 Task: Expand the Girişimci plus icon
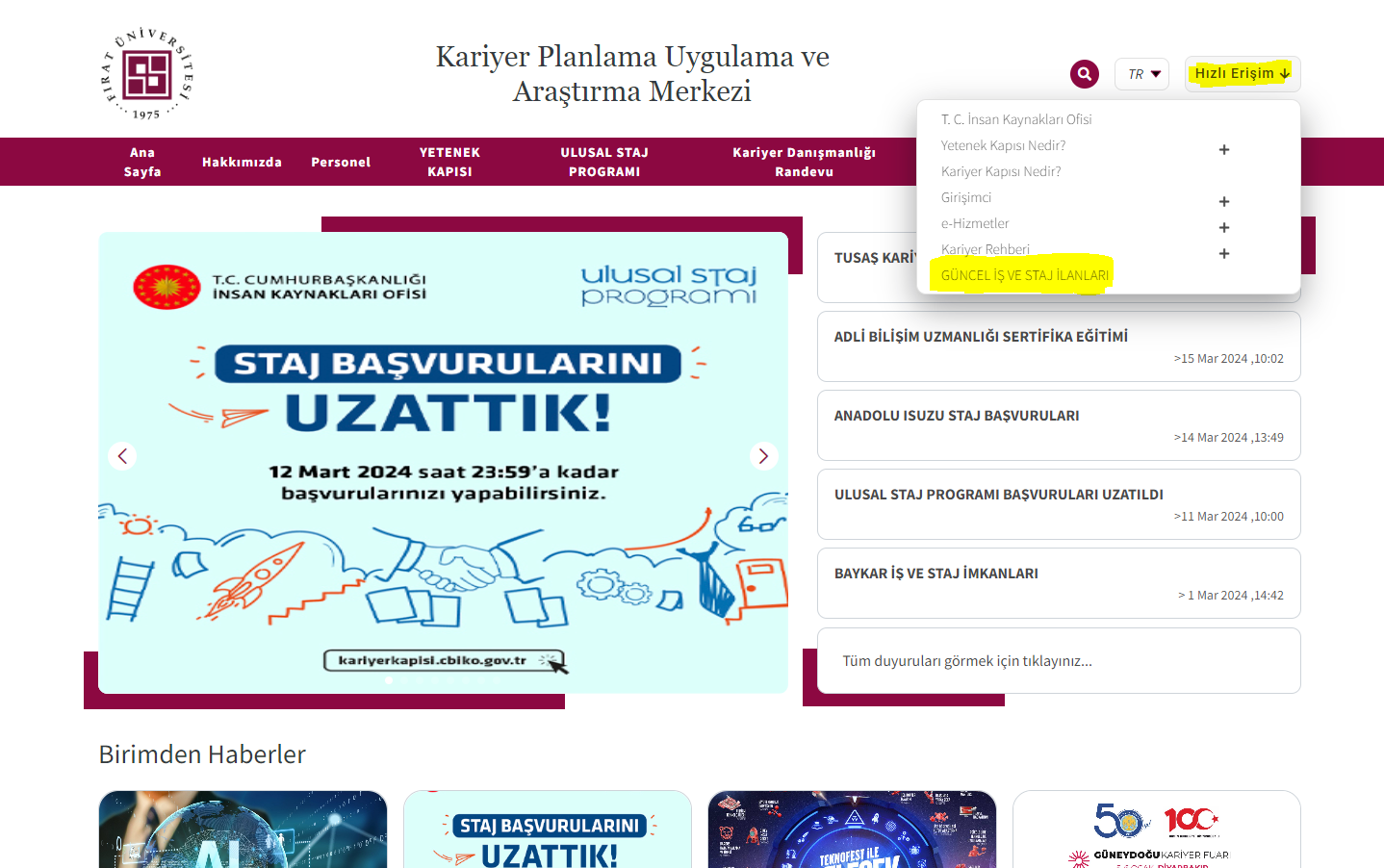click(x=1224, y=201)
